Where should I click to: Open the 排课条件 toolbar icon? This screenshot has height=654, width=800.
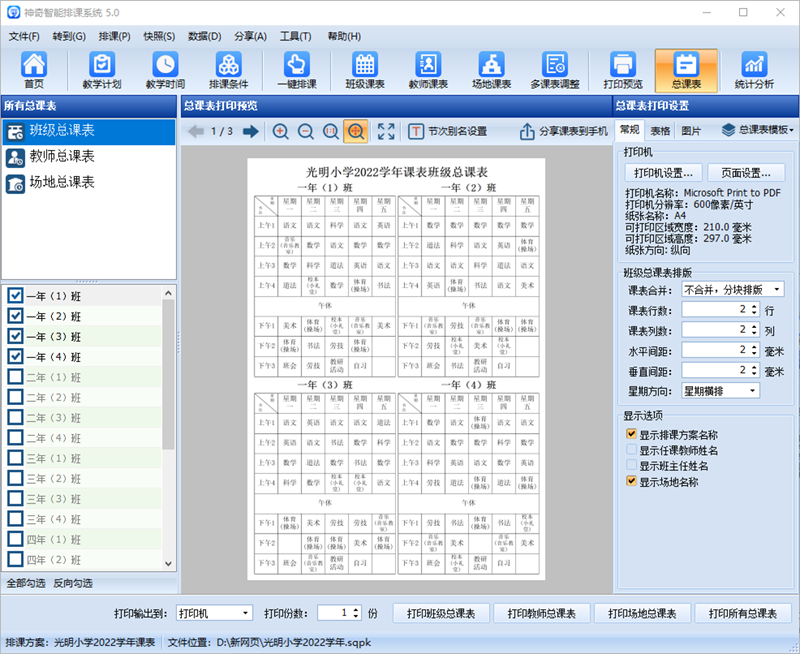[x=229, y=70]
